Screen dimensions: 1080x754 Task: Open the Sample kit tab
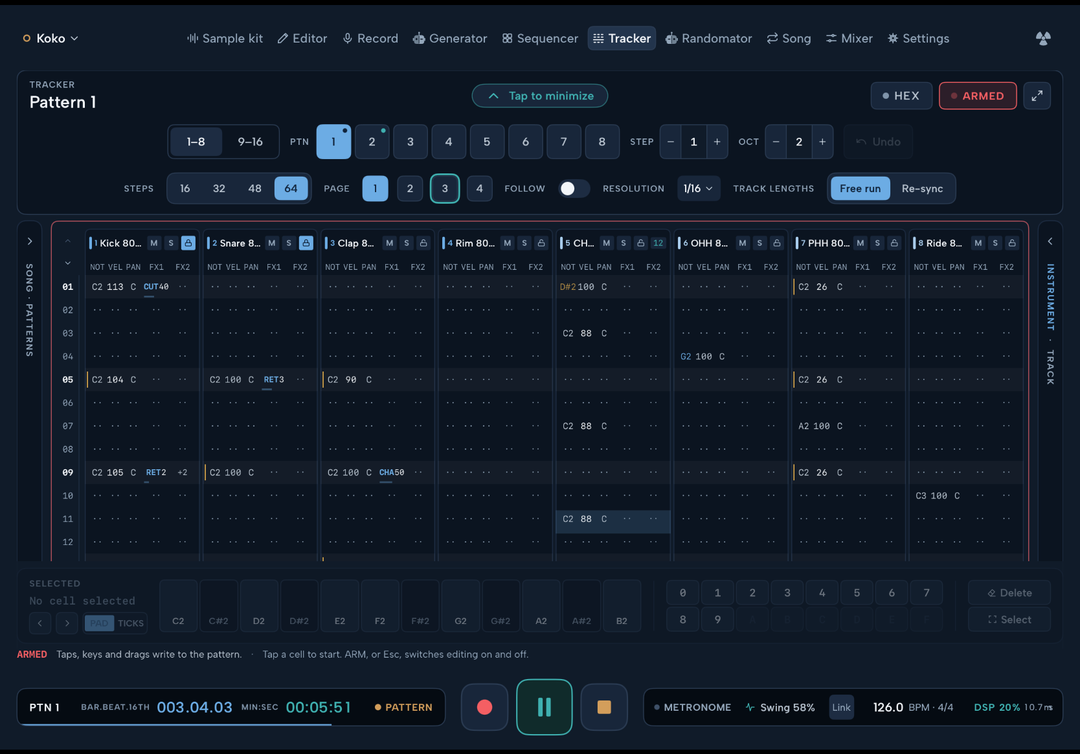225,39
